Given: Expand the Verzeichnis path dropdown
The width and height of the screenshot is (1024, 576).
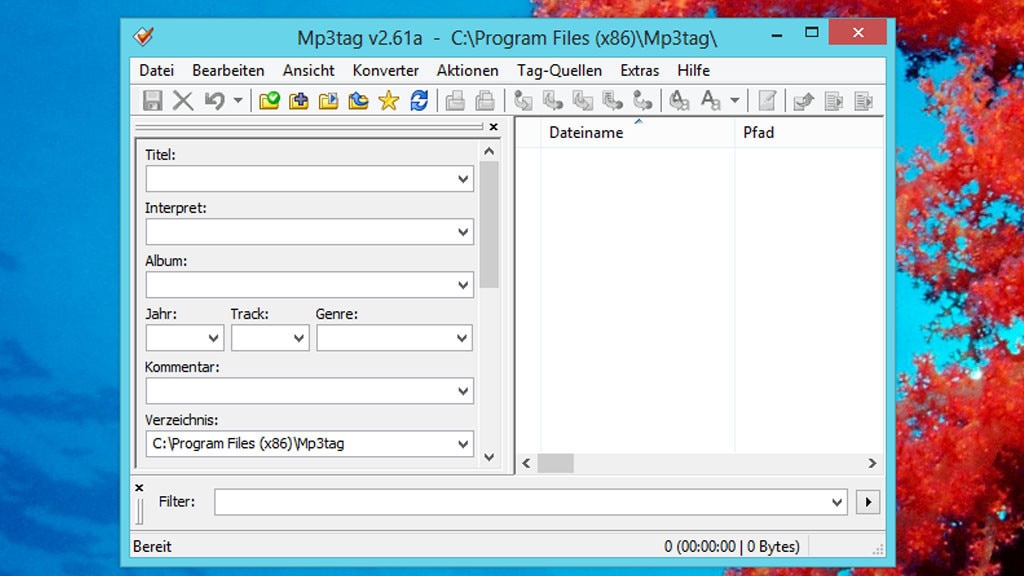Looking at the screenshot, I should (x=463, y=443).
